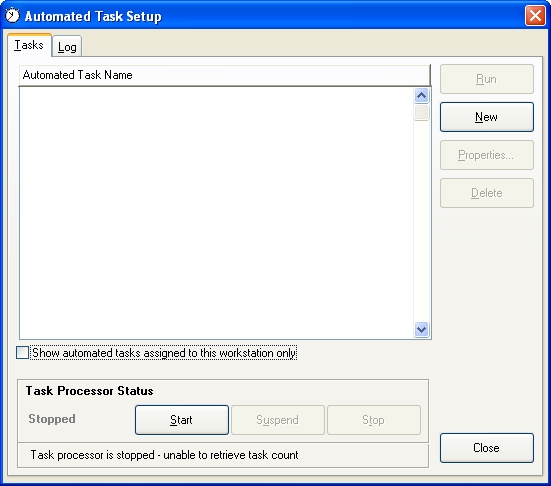Sort by the Automated Task Name column header
This screenshot has width=551, height=486.
pos(225,75)
